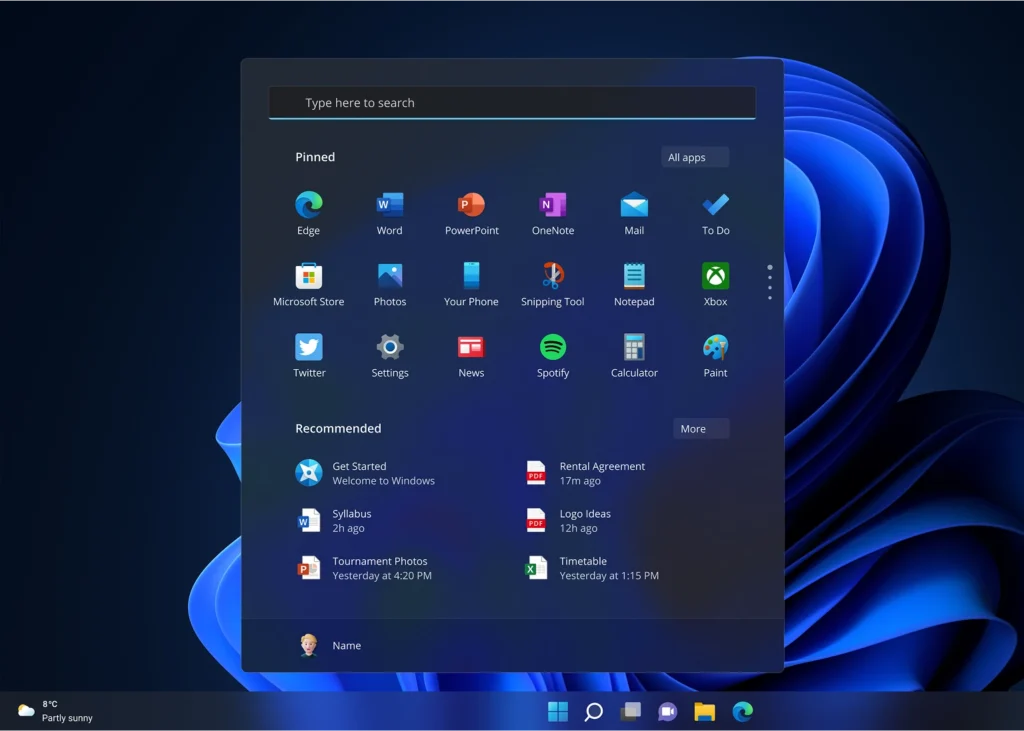Click the search box to start typing
Image resolution: width=1024 pixels, height=731 pixels.
511,102
